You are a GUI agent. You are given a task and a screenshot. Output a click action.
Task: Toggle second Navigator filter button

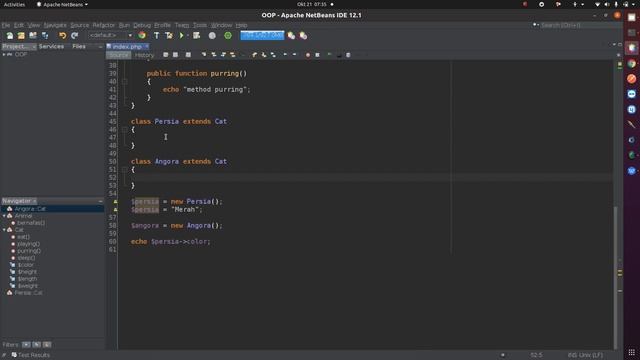point(37,344)
